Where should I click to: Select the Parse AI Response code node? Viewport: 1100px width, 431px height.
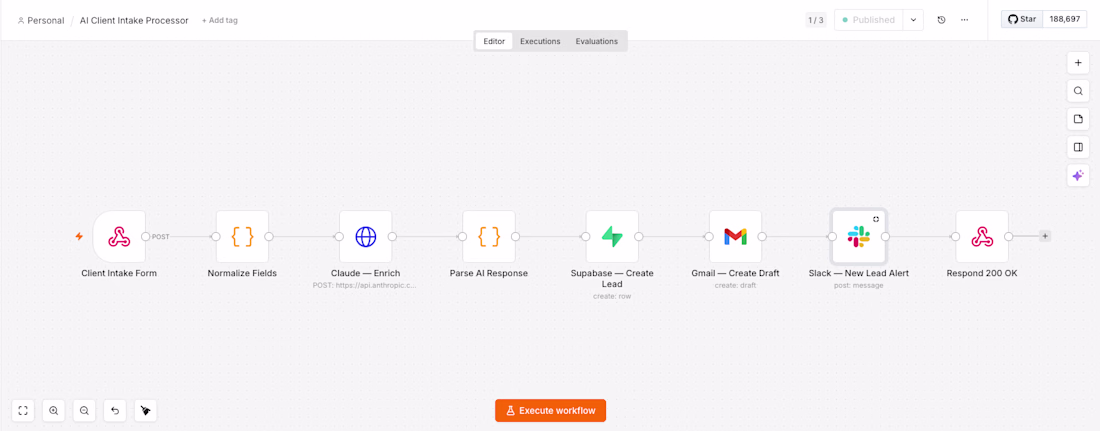489,237
